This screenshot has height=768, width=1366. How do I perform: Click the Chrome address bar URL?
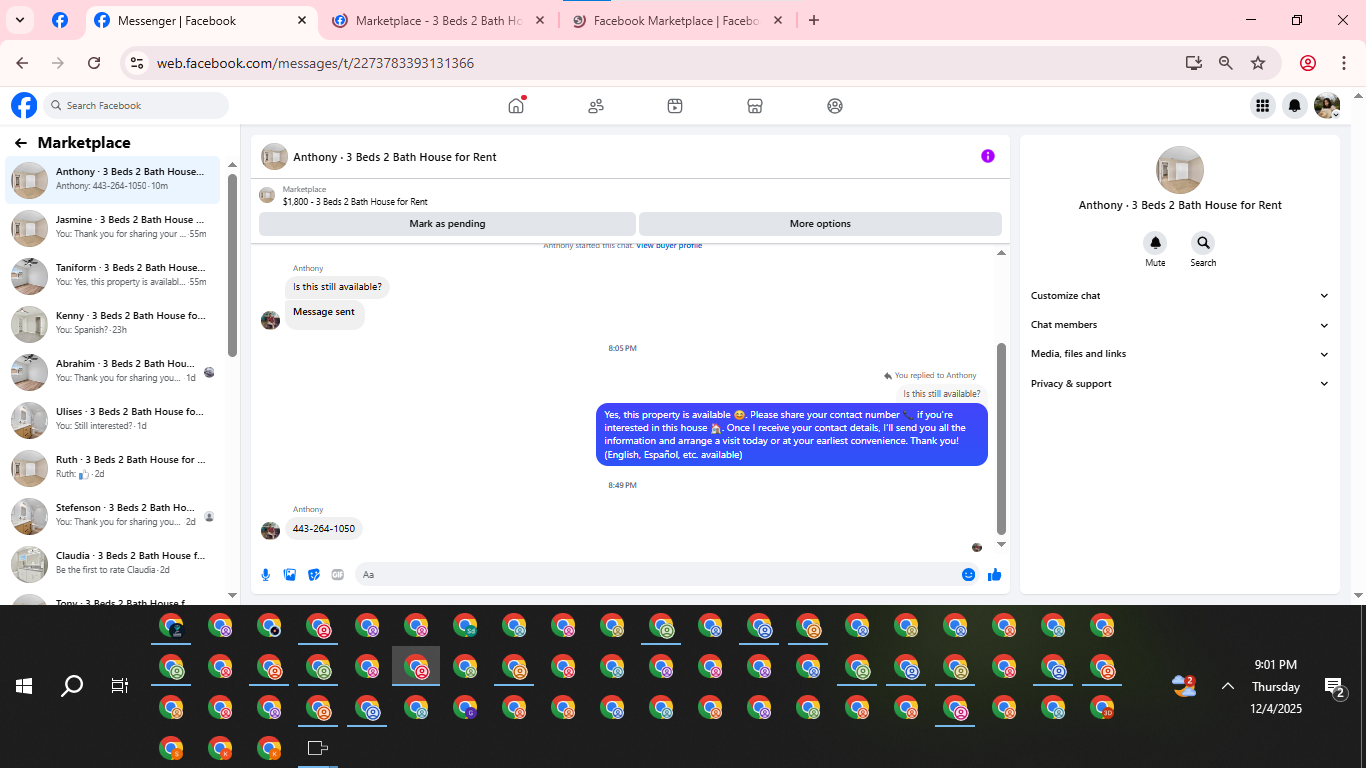click(315, 63)
